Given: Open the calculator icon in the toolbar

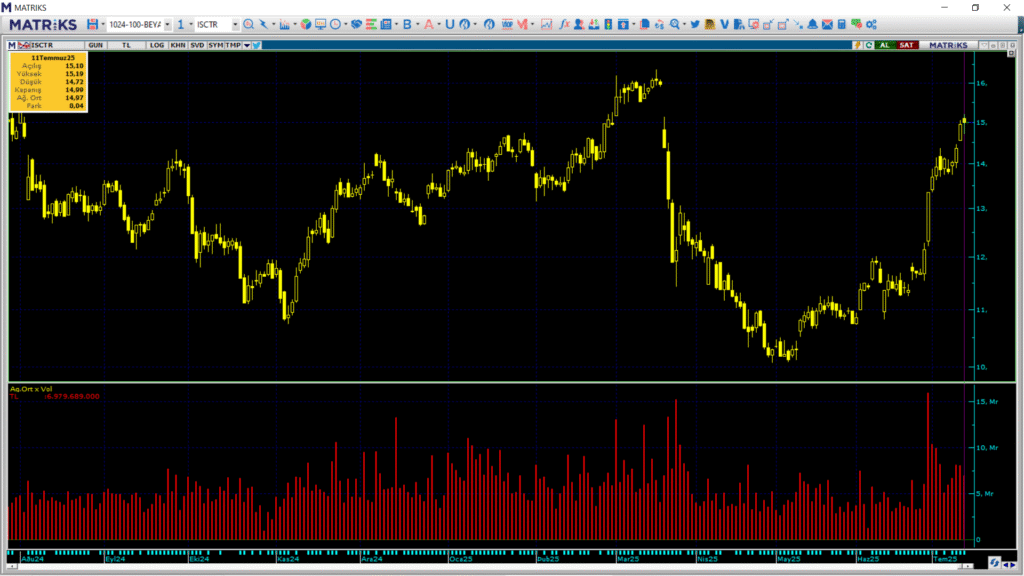Looking at the screenshot, I should pos(841,24).
